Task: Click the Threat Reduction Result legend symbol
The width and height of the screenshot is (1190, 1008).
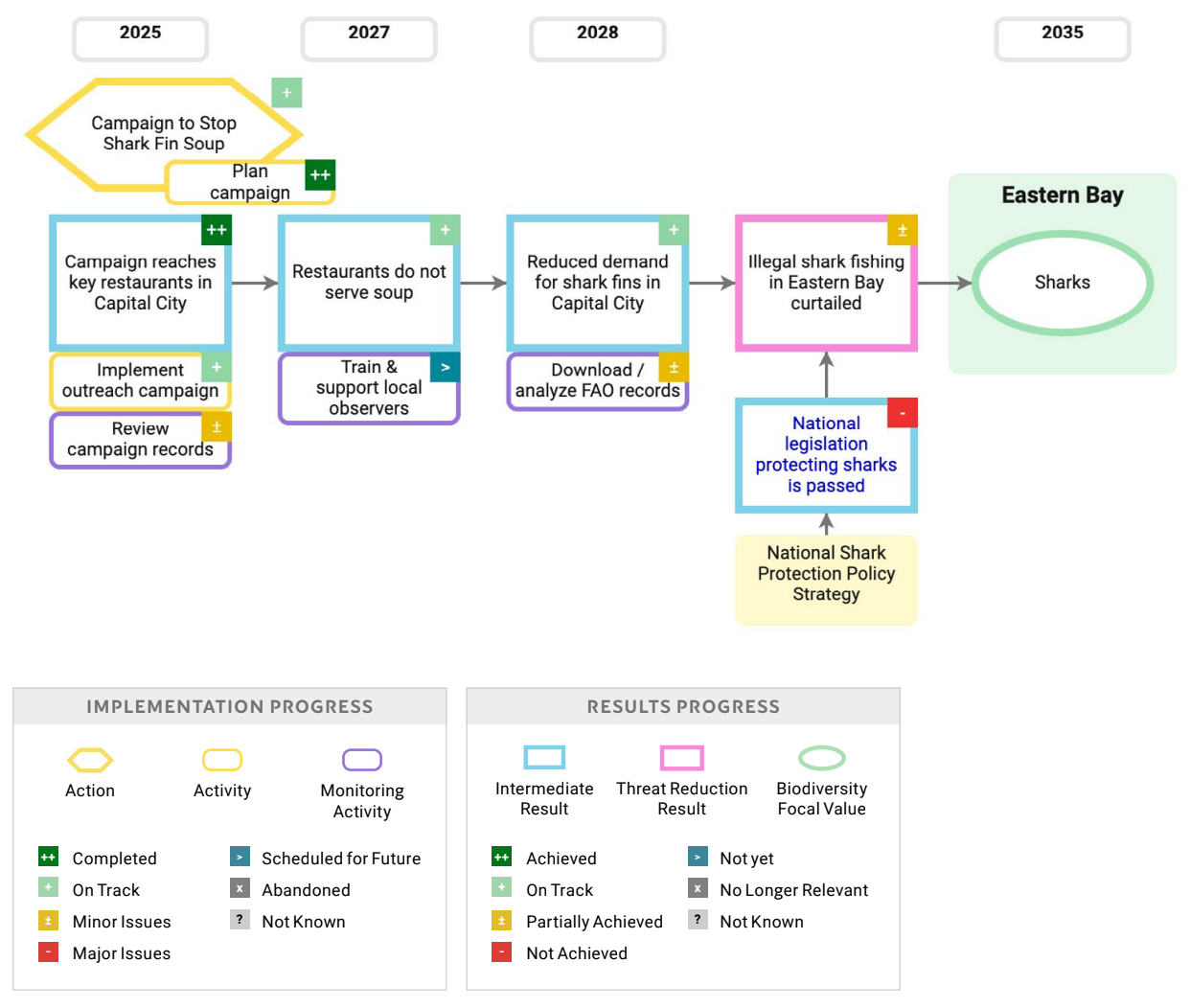Action: [x=682, y=758]
